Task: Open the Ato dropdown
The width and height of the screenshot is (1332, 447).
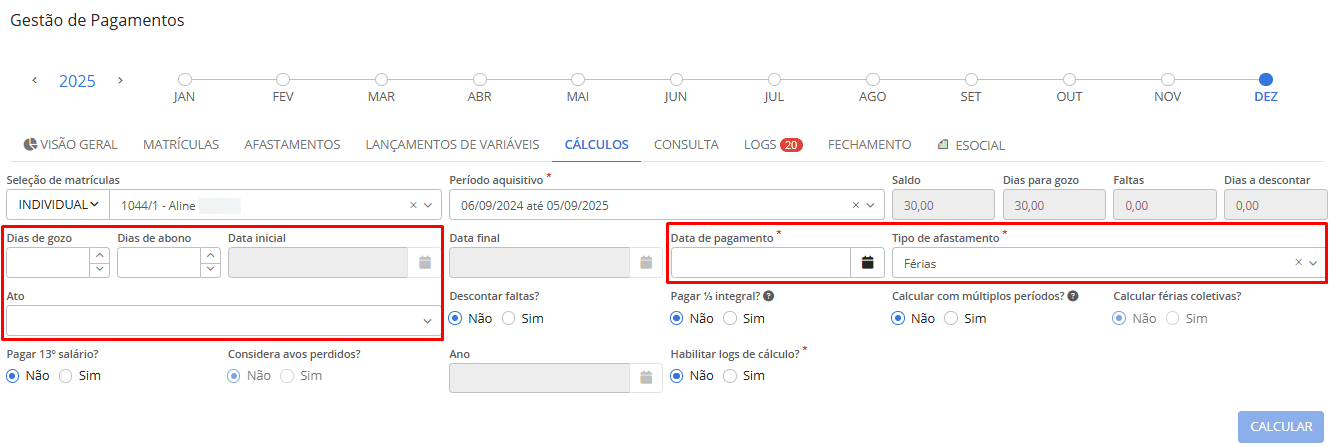Action: pos(223,321)
